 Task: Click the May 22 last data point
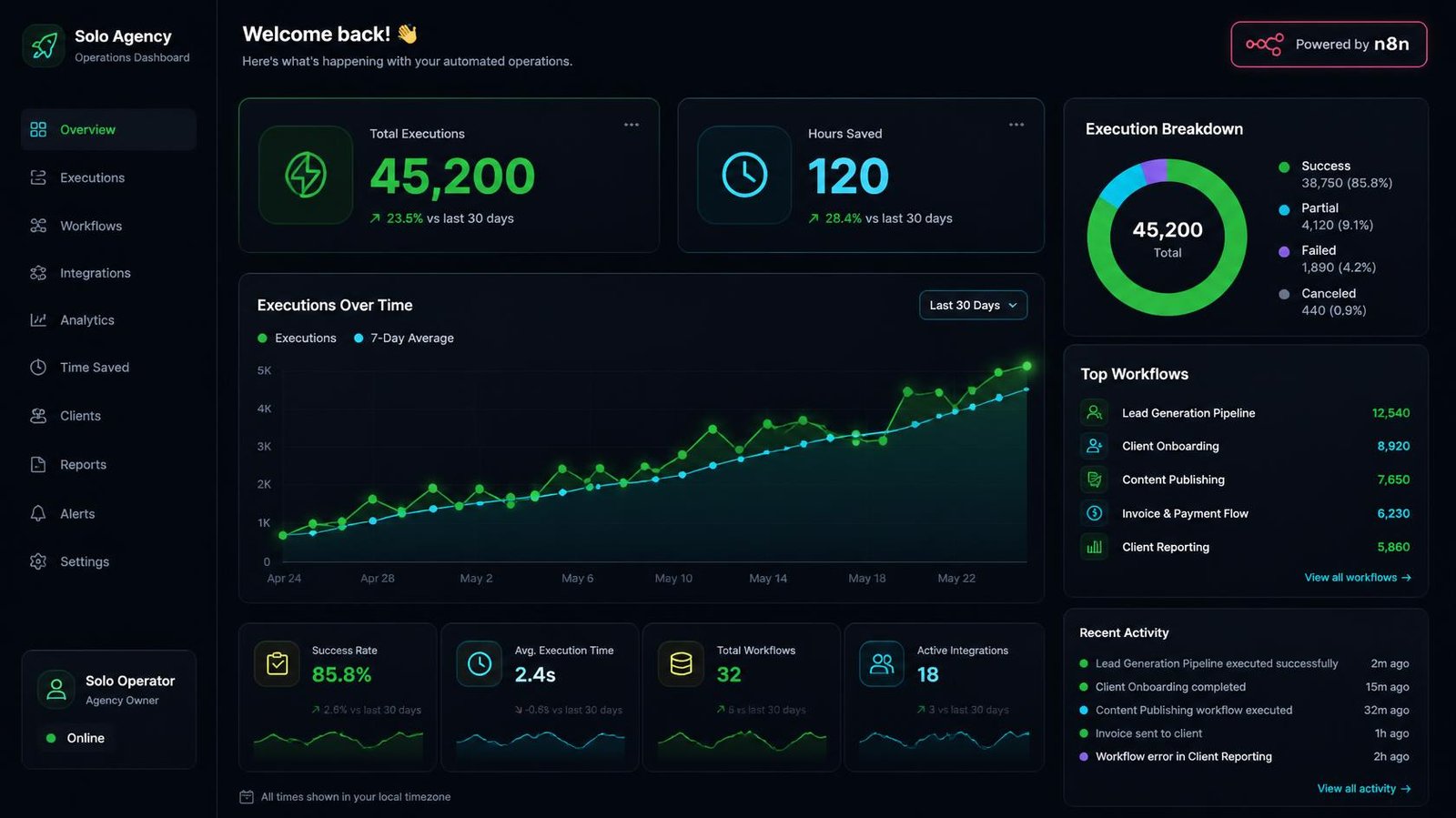[x=1026, y=366]
